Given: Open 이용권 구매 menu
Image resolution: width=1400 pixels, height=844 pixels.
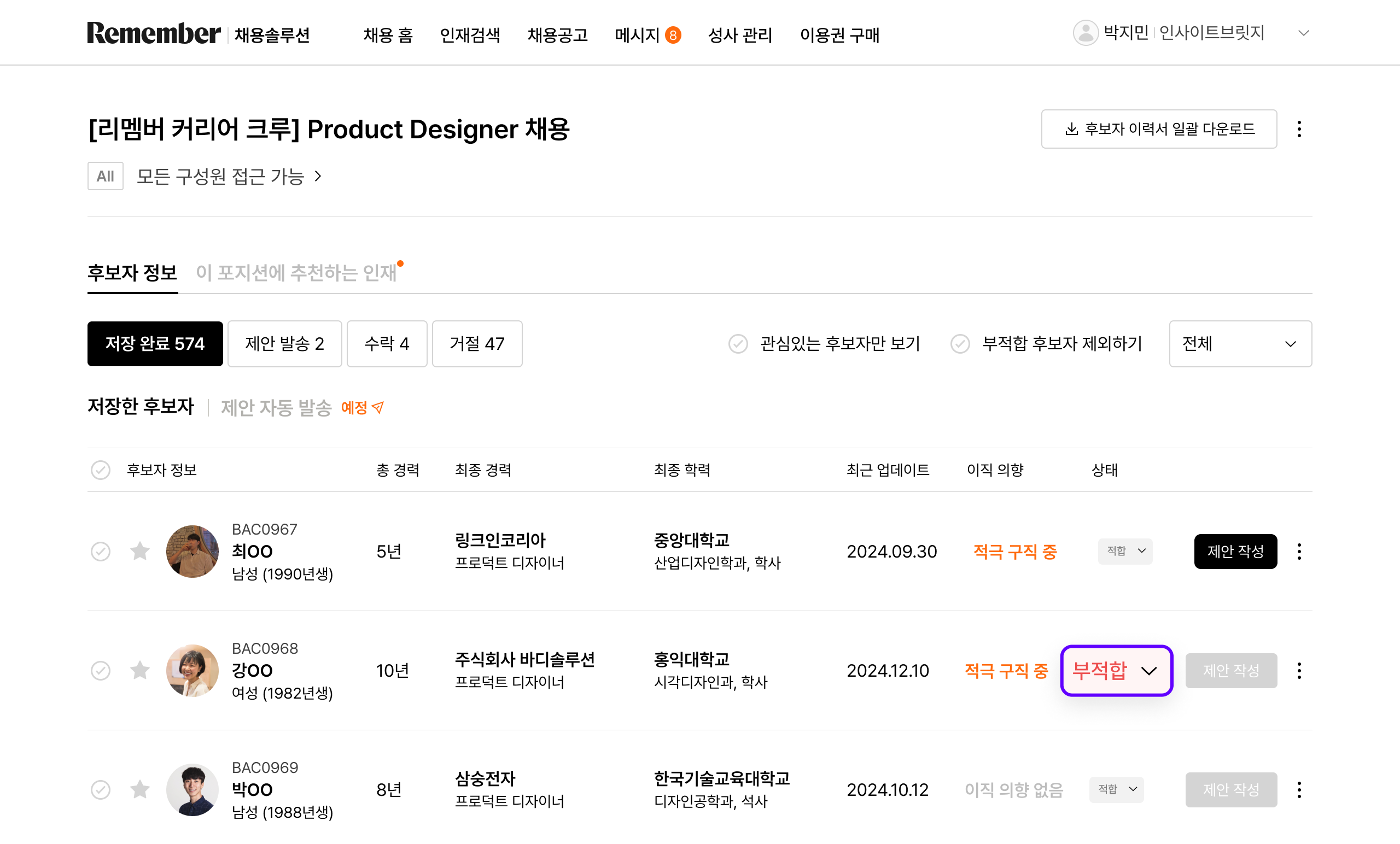Looking at the screenshot, I should [840, 35].
